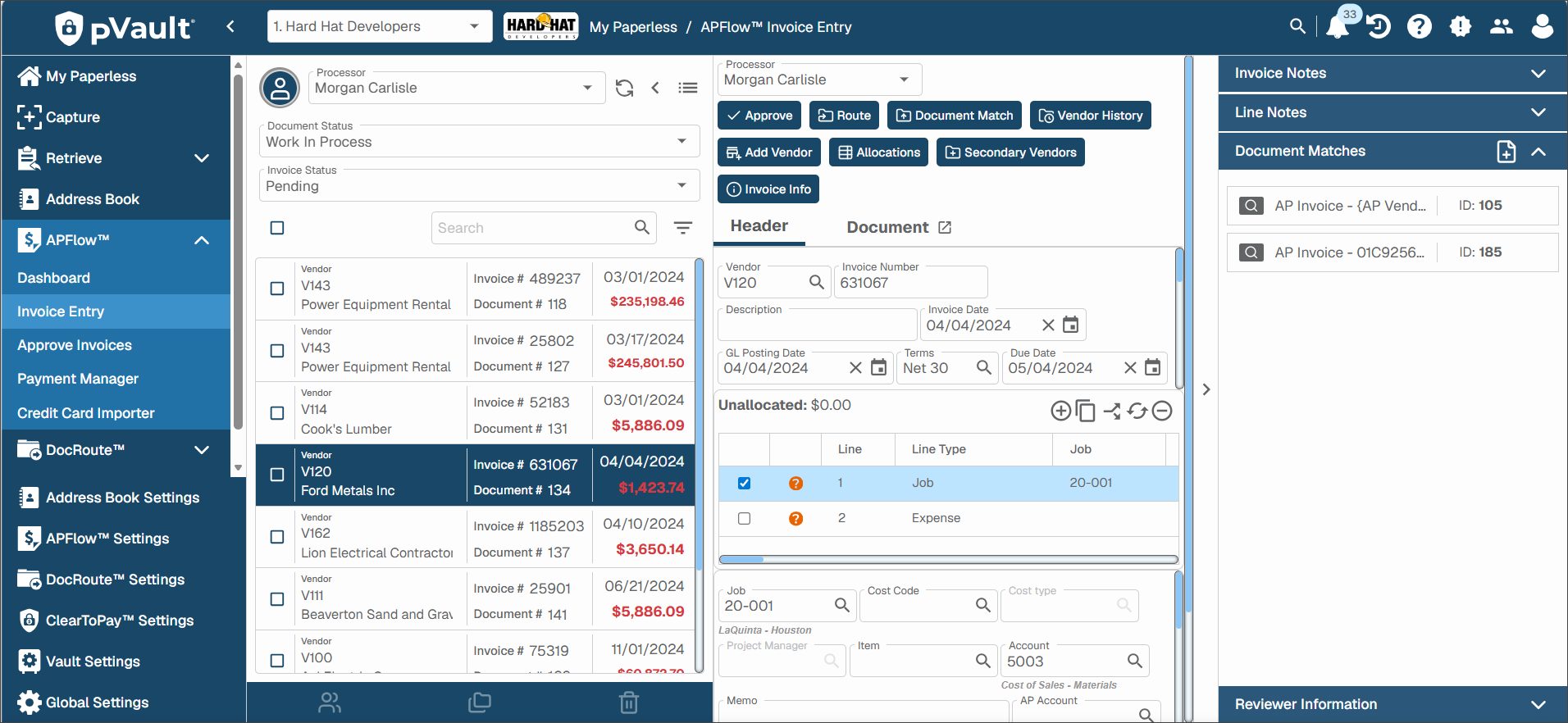Collapse the Document Matches section

(x=1538, y=152)
